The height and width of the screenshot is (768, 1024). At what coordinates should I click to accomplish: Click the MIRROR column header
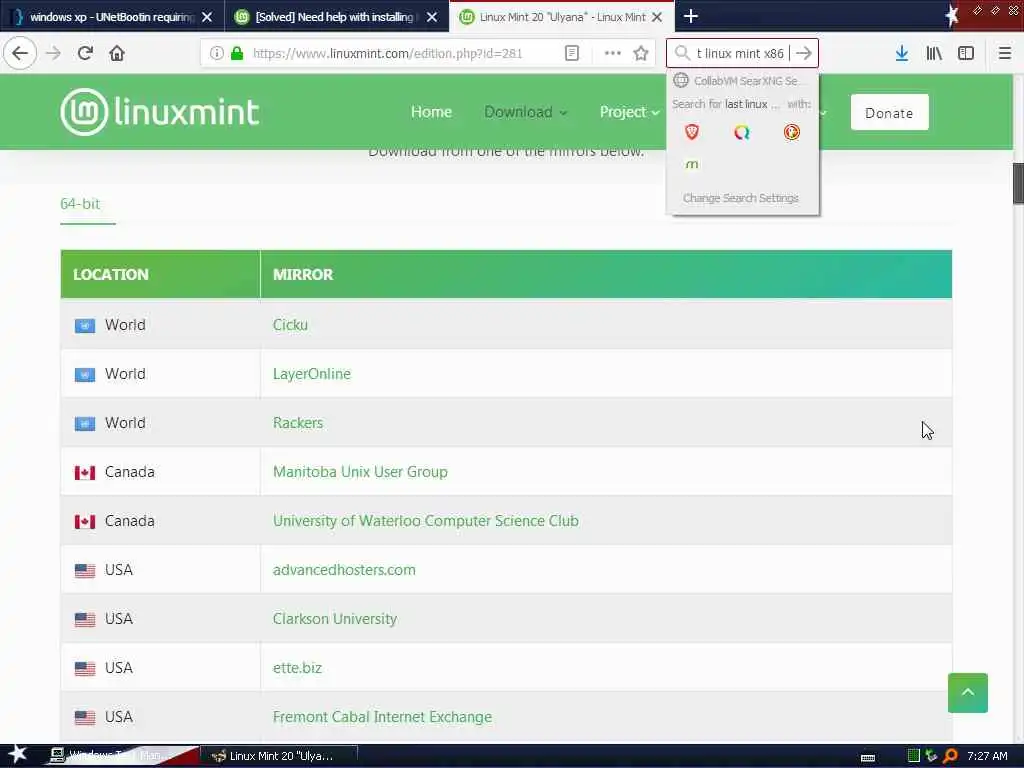(606, 274)
